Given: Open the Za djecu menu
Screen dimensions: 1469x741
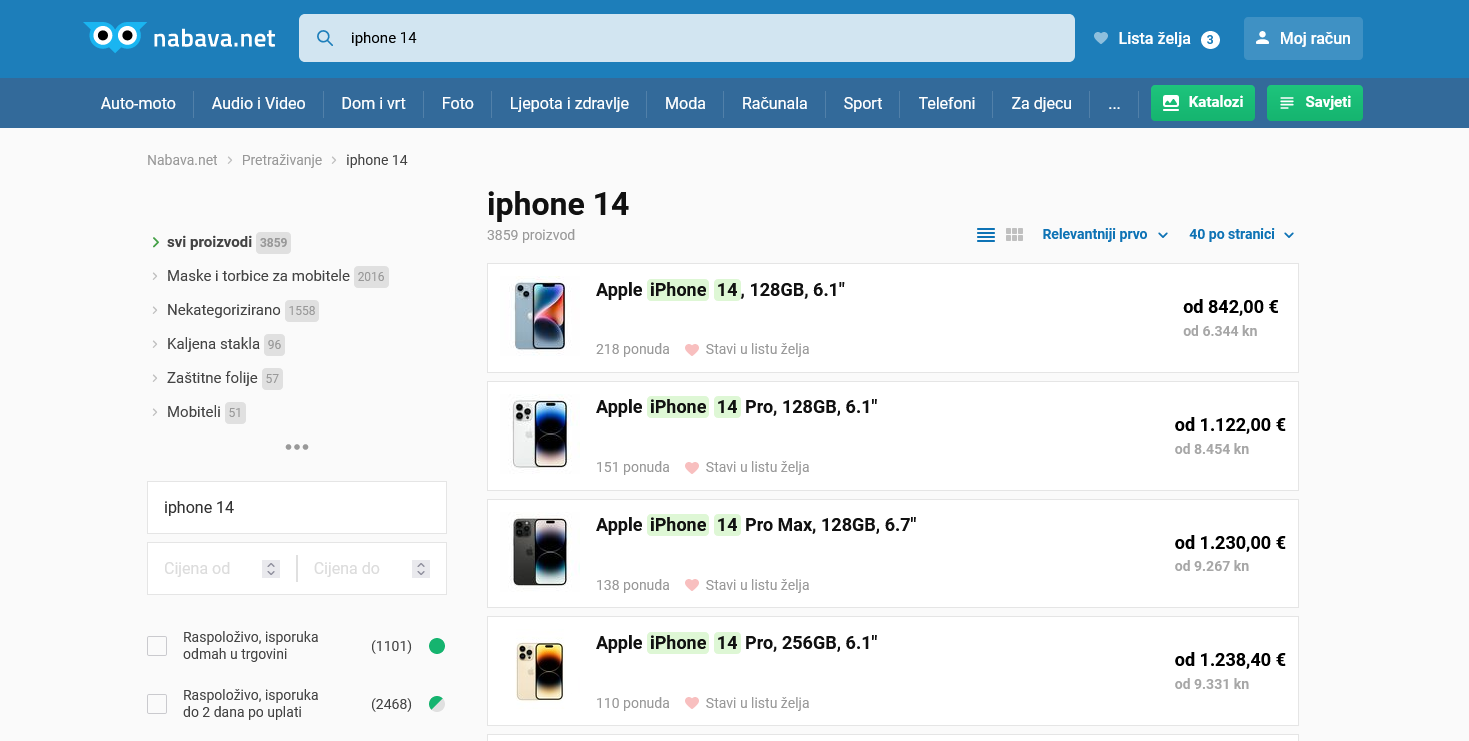Looking at the screenshot, I should (x=1041, y=103).
